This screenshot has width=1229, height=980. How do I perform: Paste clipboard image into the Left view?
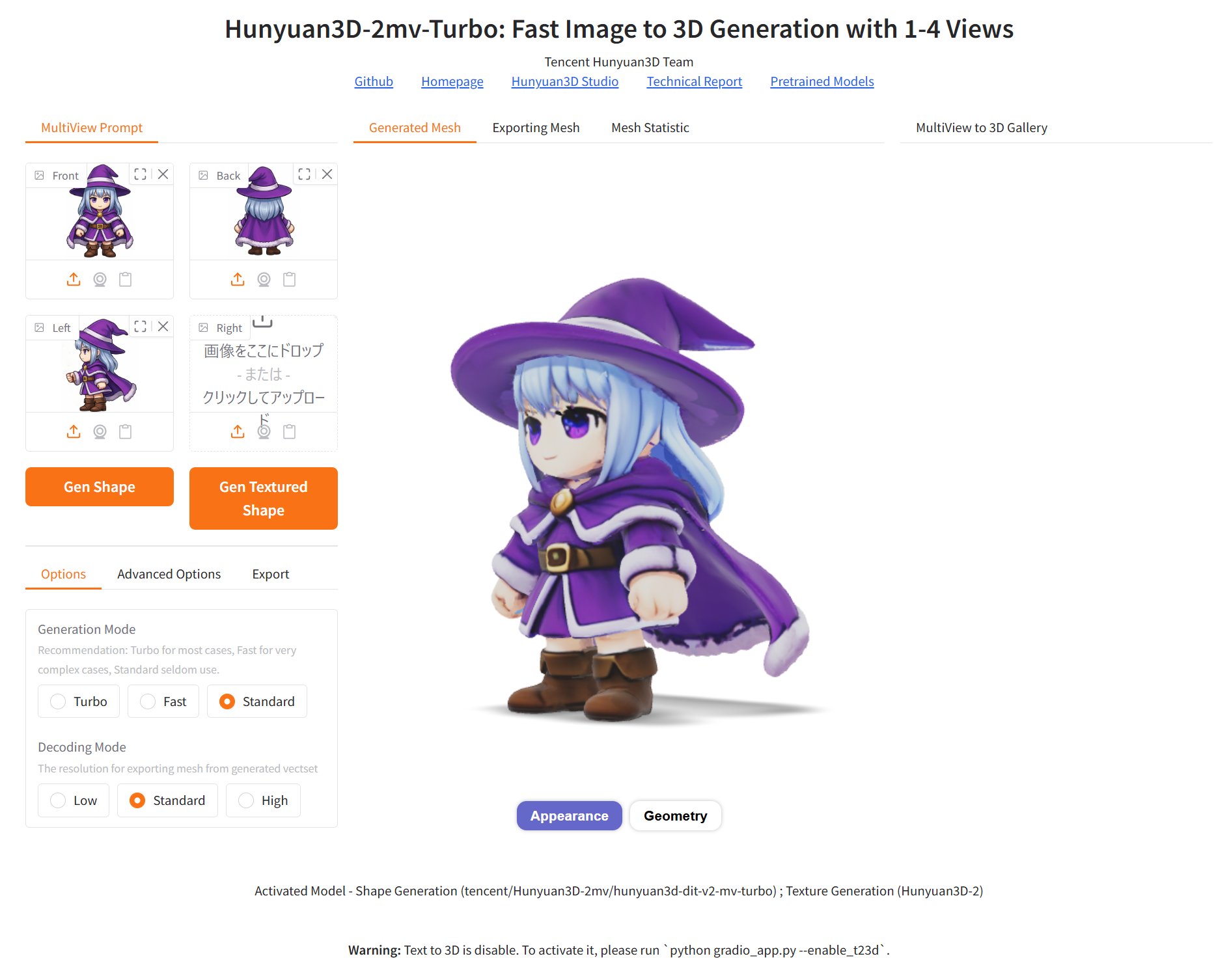pyautogui.click(x=125, y=431)
